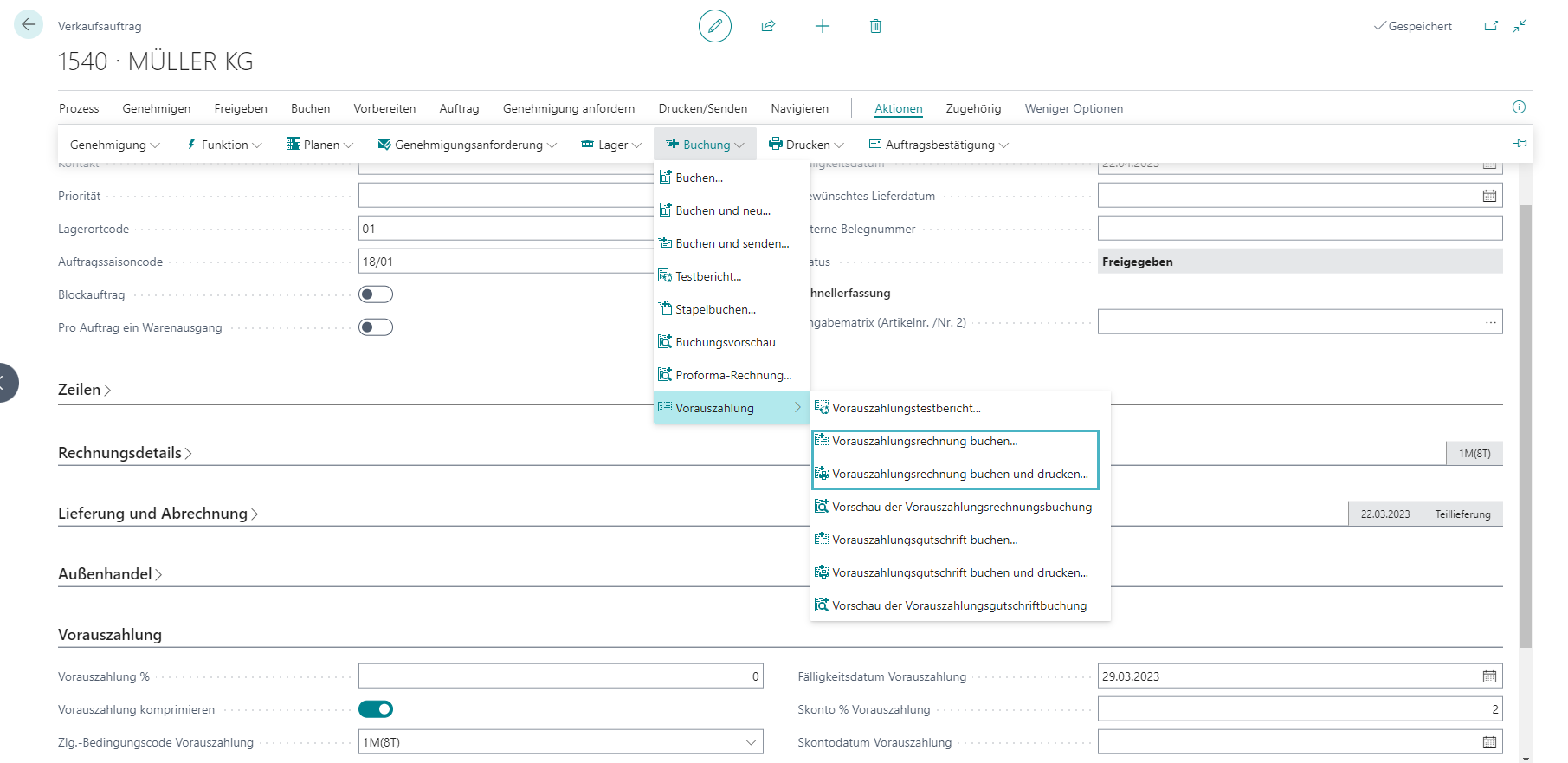Pin the action bar with pin icon
Image resolution: width=1568 pixels, height=763 pixels.
1520,144
